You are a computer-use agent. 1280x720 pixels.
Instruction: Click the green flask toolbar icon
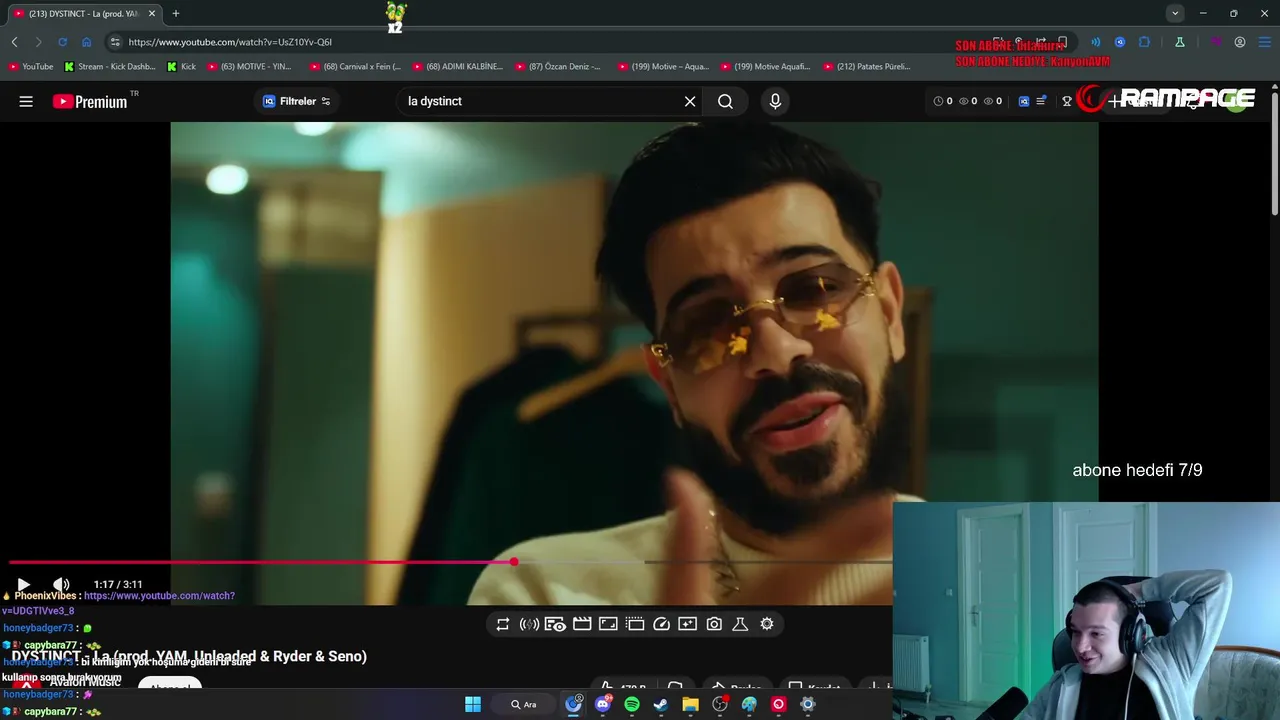tap(1180, 42)
